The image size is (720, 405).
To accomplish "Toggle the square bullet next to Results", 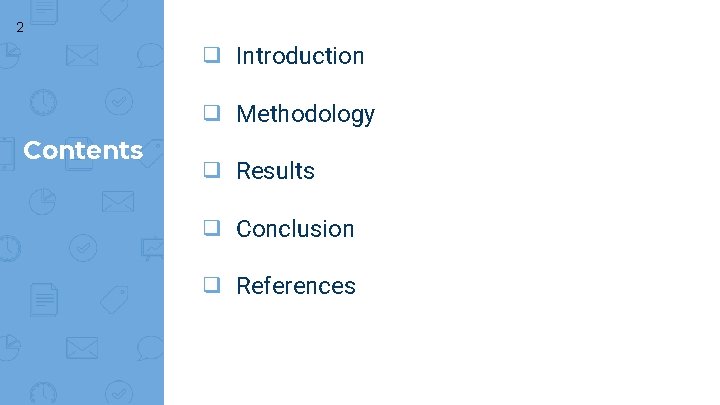I will 213,171.
